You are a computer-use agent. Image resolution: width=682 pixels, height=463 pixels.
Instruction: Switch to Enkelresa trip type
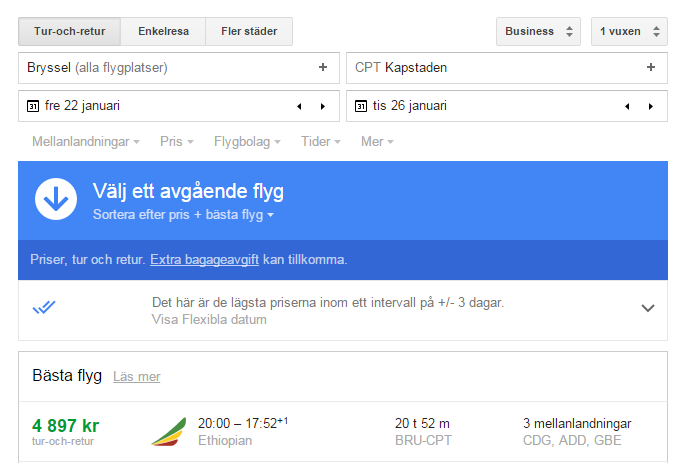pyautogui.click(x=163, y=31)
